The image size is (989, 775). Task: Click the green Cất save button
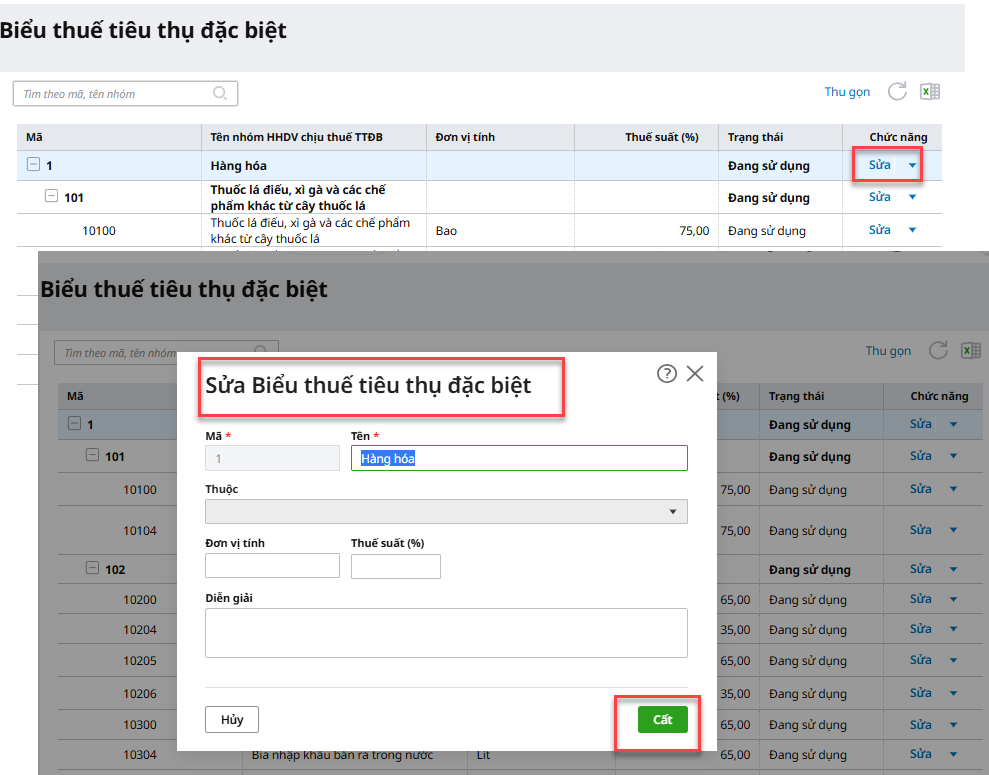(x=662, y=720)
